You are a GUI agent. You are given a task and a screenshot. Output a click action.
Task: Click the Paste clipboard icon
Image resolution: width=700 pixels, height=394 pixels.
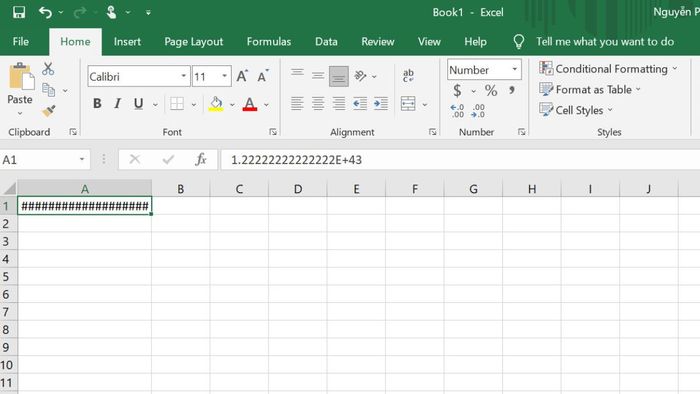tap(21, 76)
